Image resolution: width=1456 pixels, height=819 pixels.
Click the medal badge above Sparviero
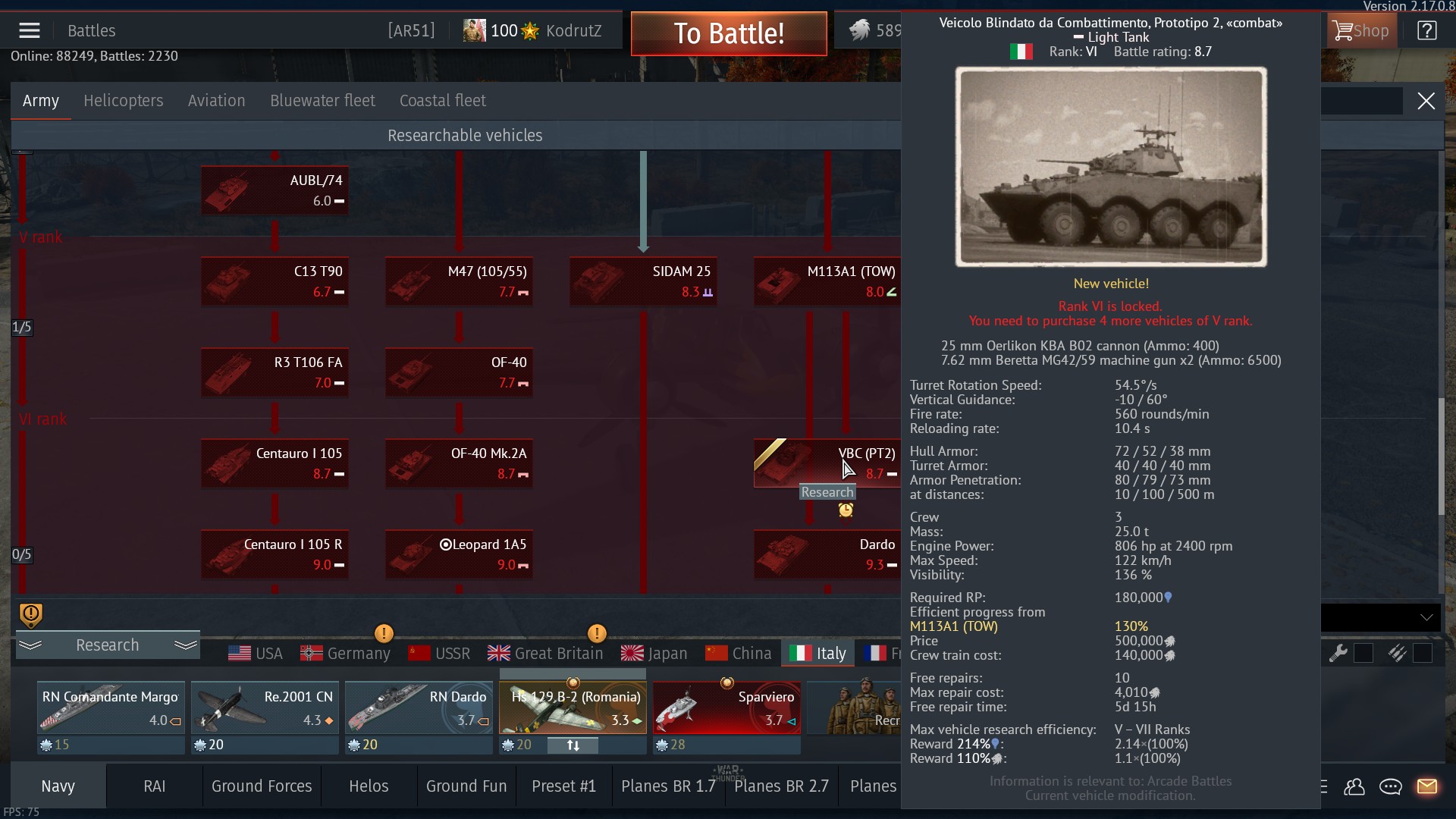[726, 683]
